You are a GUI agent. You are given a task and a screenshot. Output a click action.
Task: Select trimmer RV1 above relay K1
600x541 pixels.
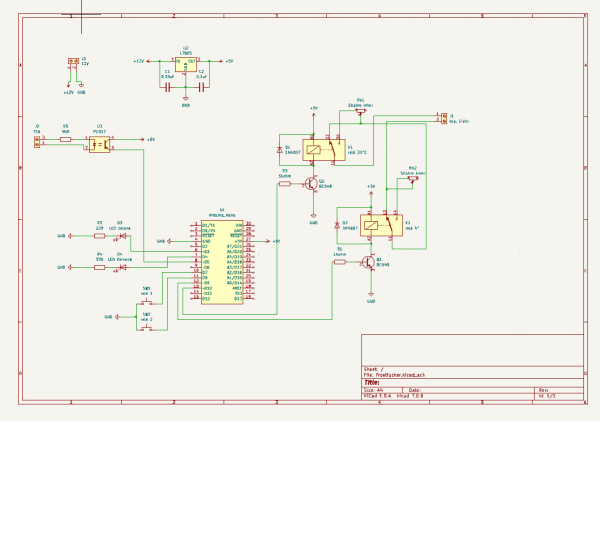point(360,112)
